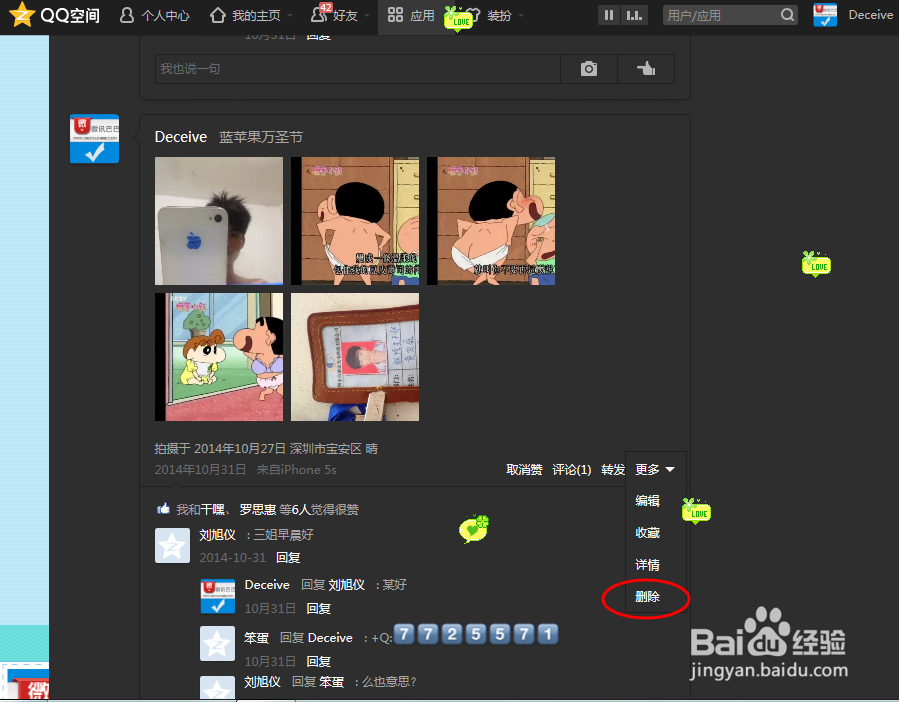The width and height of the screenshot is (899, 702).
Task: Select 详情 from the more menu
Action: pyautogui.click(x=647, y=565)
